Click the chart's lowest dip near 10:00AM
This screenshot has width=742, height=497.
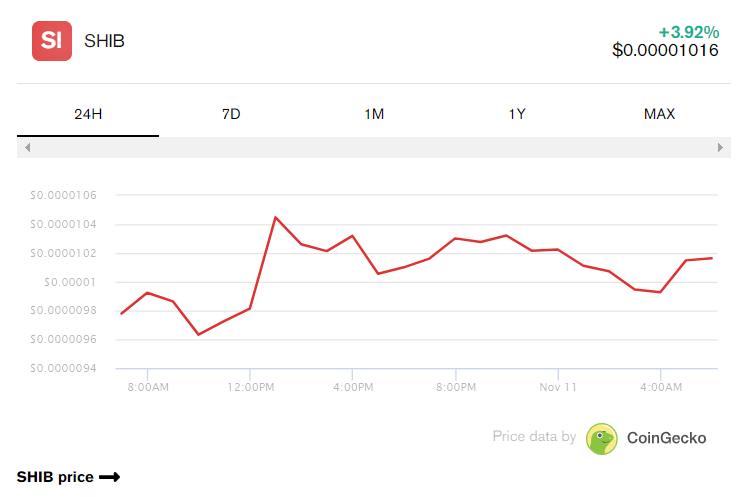tap(198, 335)
